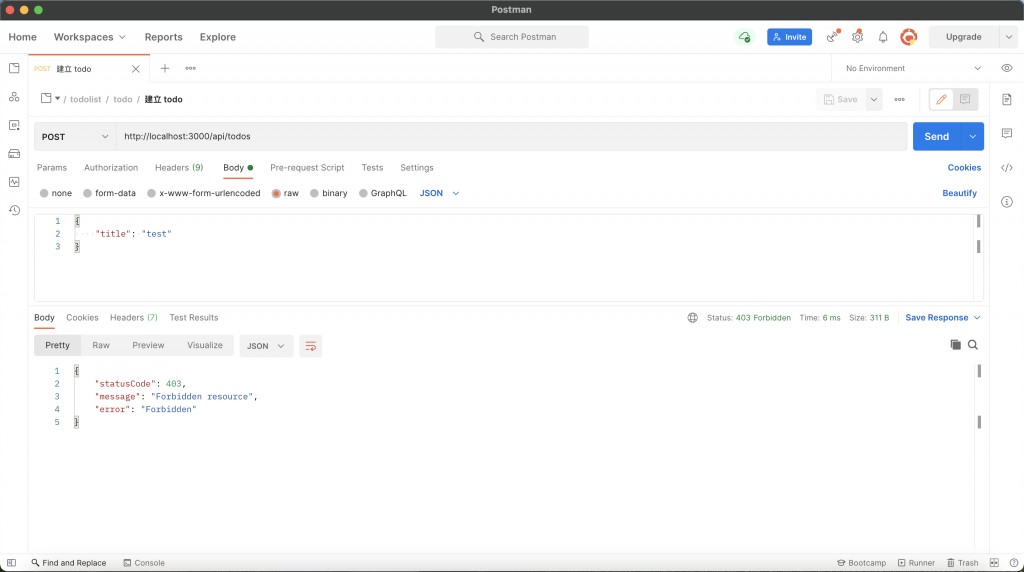Expand the Upgrade button arrow
The width and height of the screenshot is (1024, 572).
tap(1008, 37)
